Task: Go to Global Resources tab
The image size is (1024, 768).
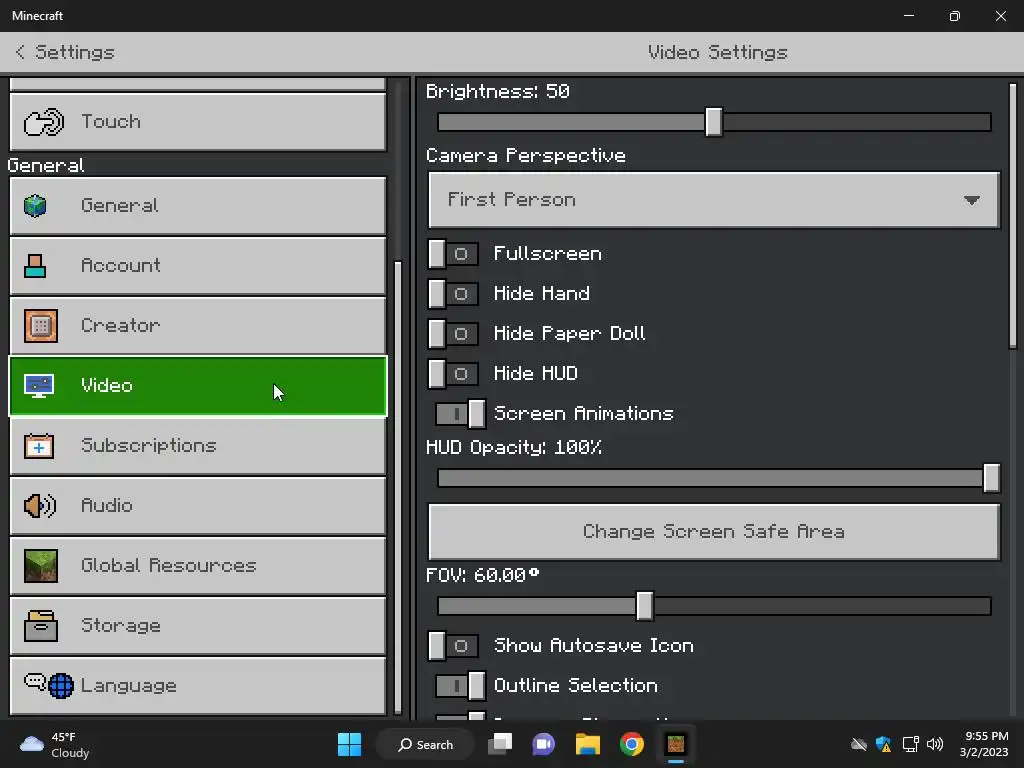Action: [198, 566]
